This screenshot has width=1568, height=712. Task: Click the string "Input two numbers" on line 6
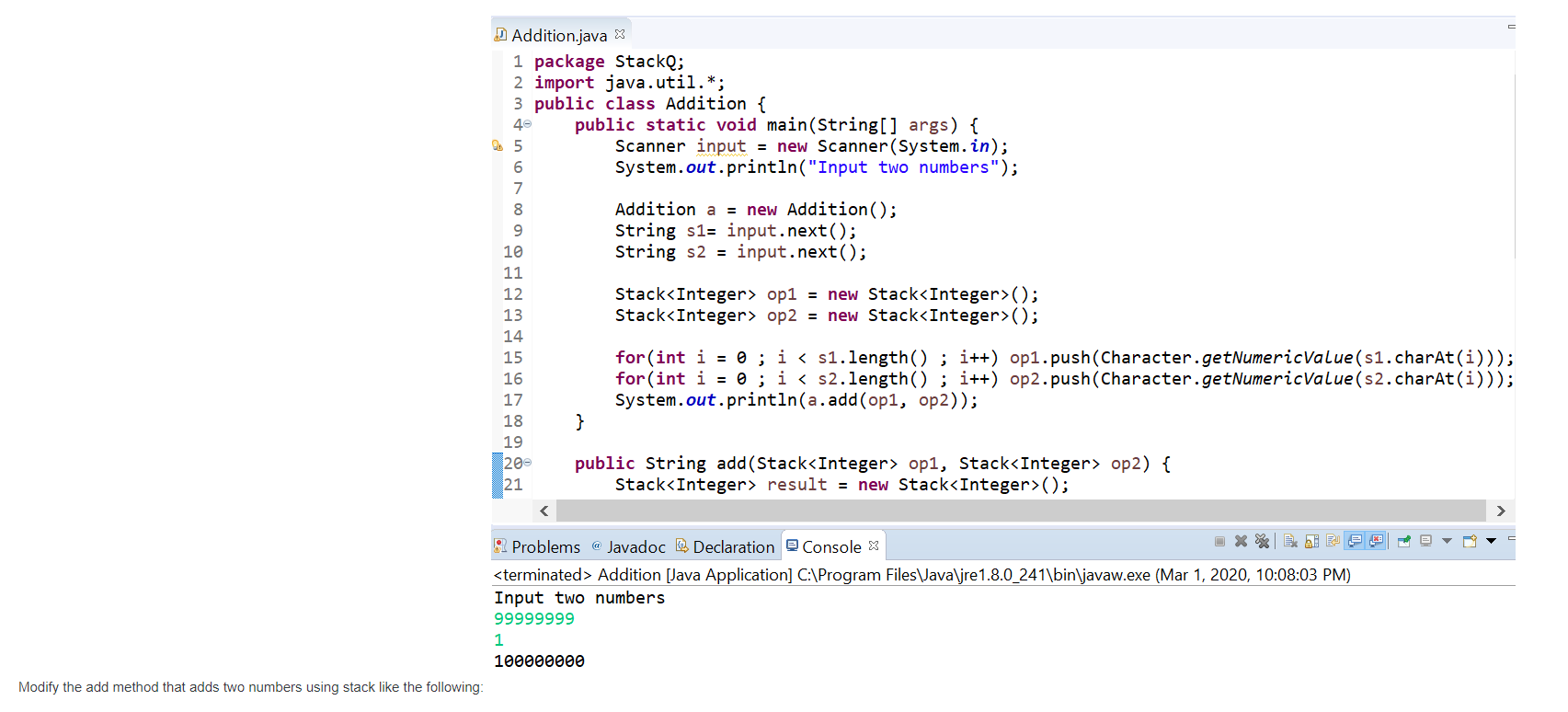903,167
